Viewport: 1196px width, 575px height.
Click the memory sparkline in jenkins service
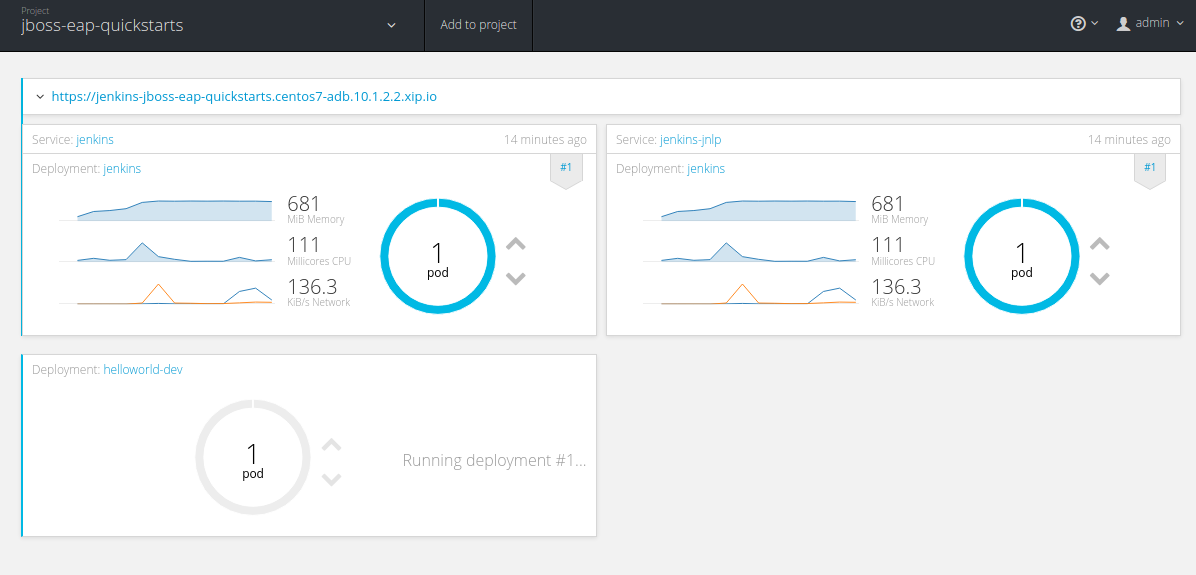[166, 210]
